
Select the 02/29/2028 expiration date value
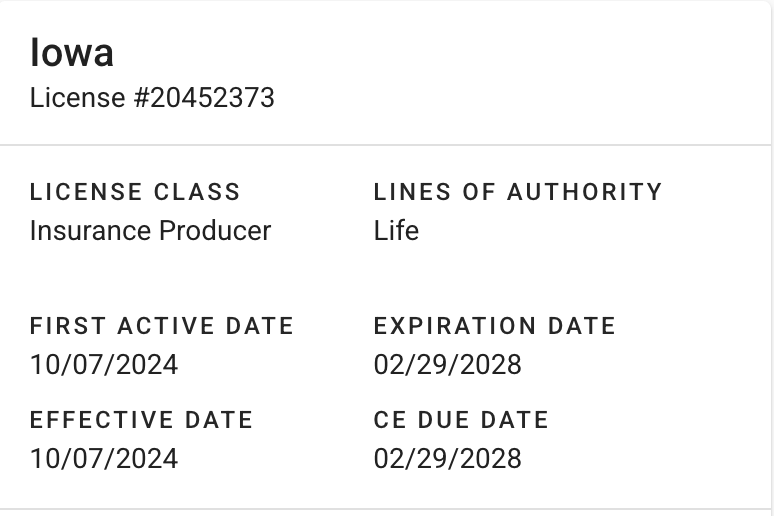pyautogui.click(x=447, y=364)
